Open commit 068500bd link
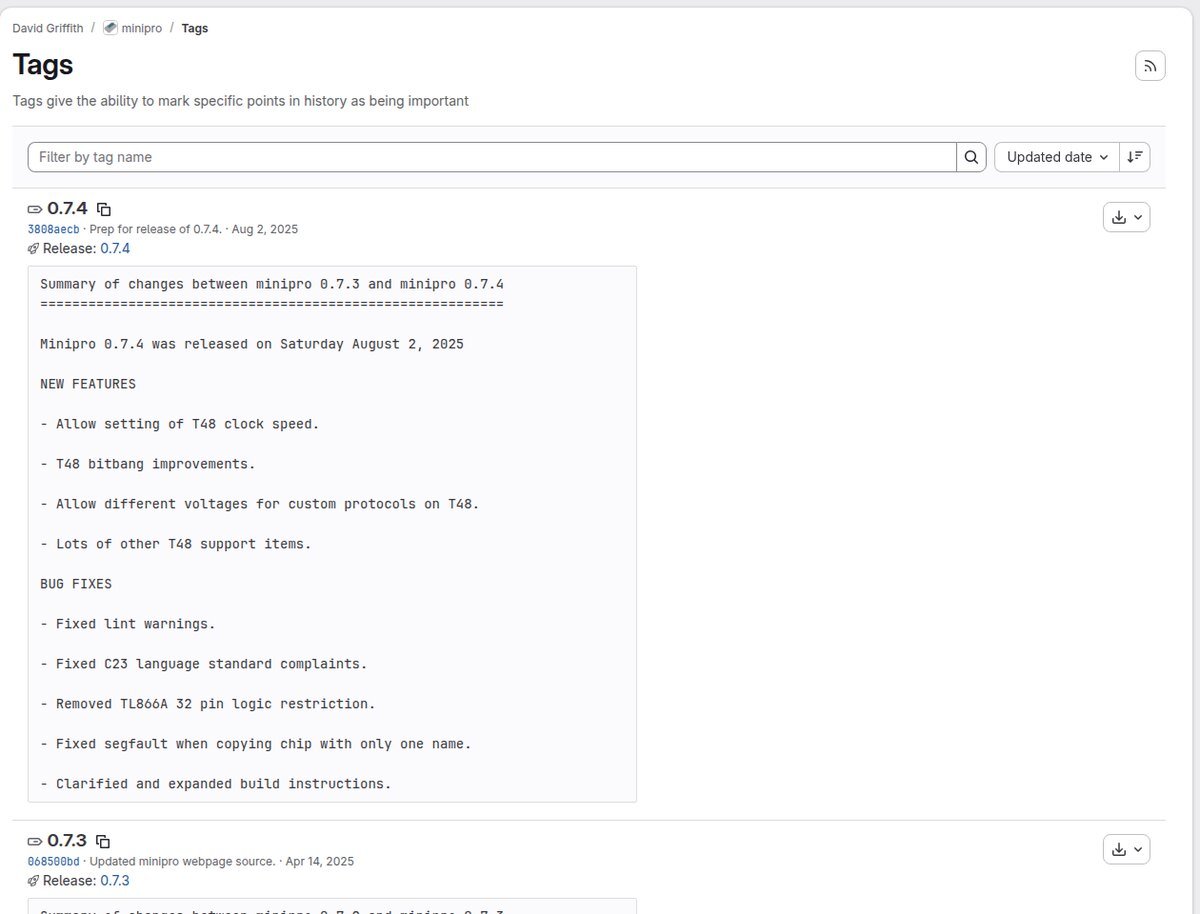This screenshot has width=1200, height=914. [x=53, y=861]
